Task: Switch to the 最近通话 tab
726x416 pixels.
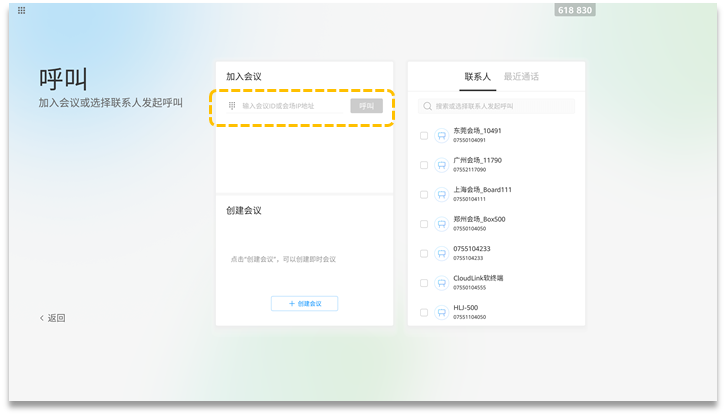Action: pos(521,76)
